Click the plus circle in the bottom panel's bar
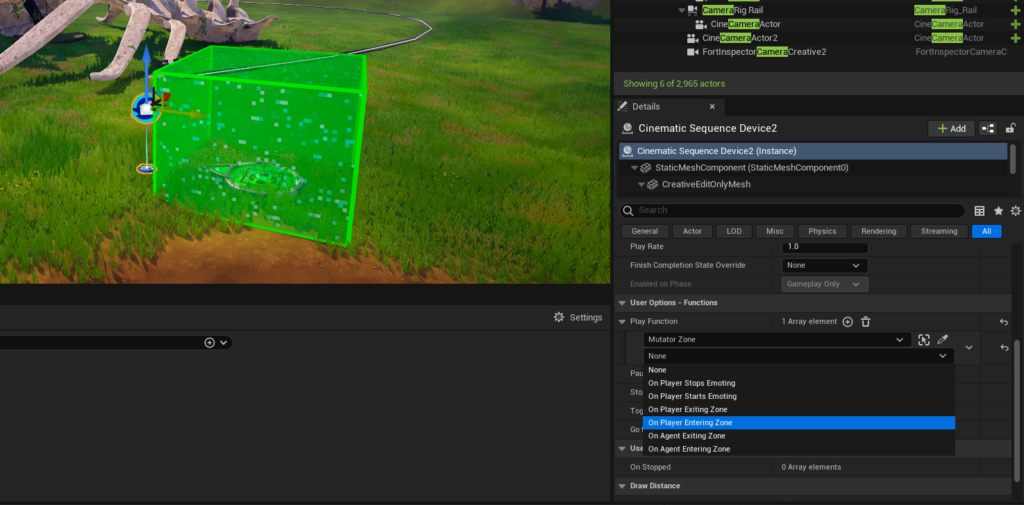 click(x=210, y=342)
